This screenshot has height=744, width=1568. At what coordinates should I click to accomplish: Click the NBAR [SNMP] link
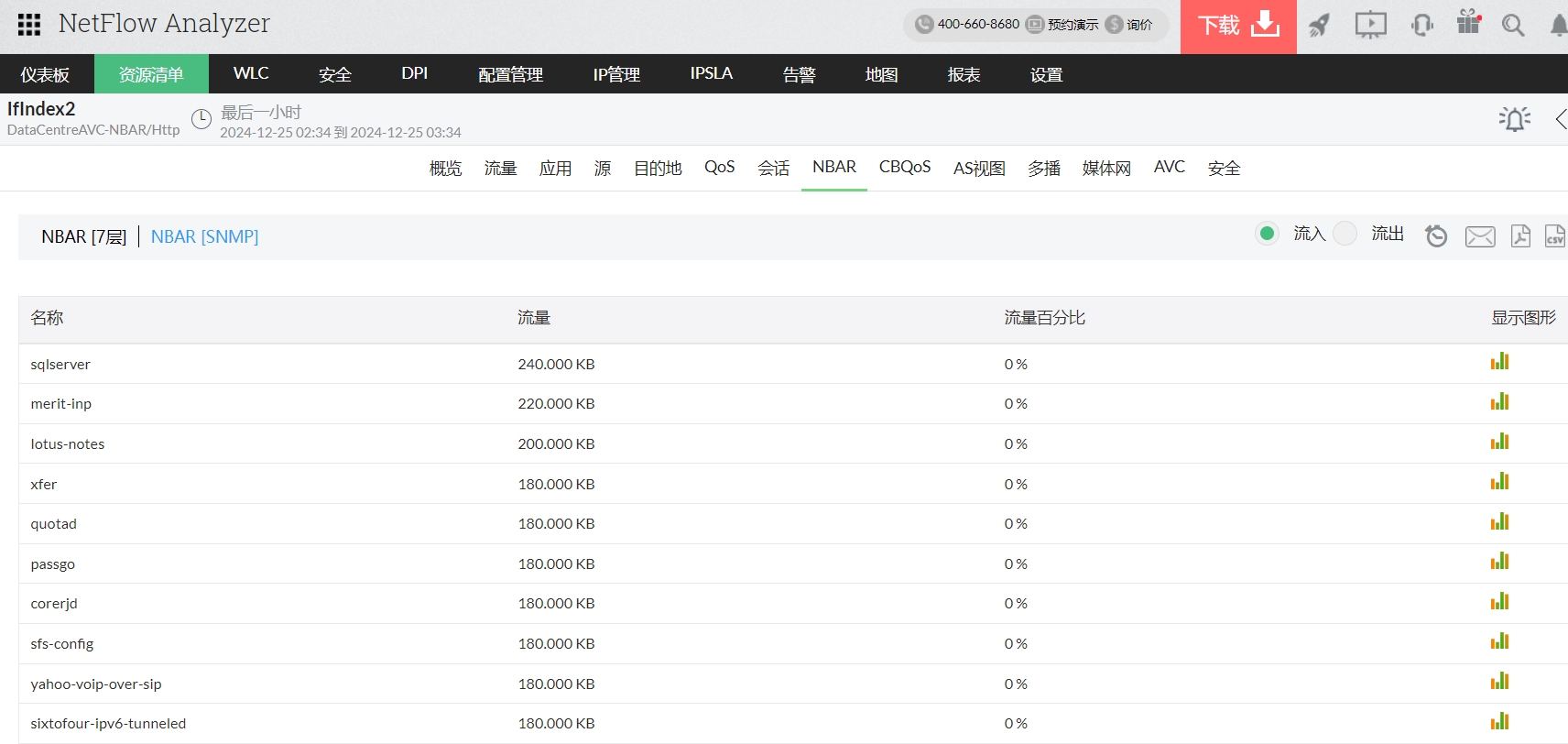[x=204, y=236]
